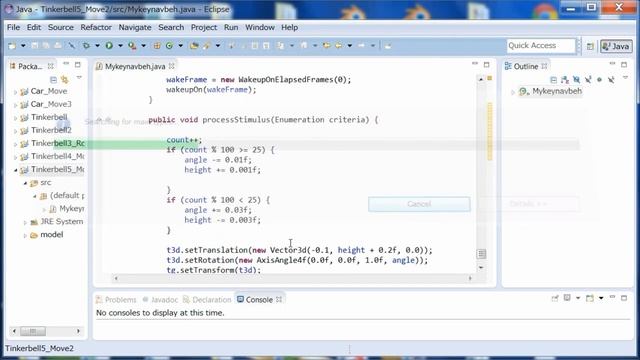
Task: Go to Last Edit Location icon
Action: pos(326,46)
